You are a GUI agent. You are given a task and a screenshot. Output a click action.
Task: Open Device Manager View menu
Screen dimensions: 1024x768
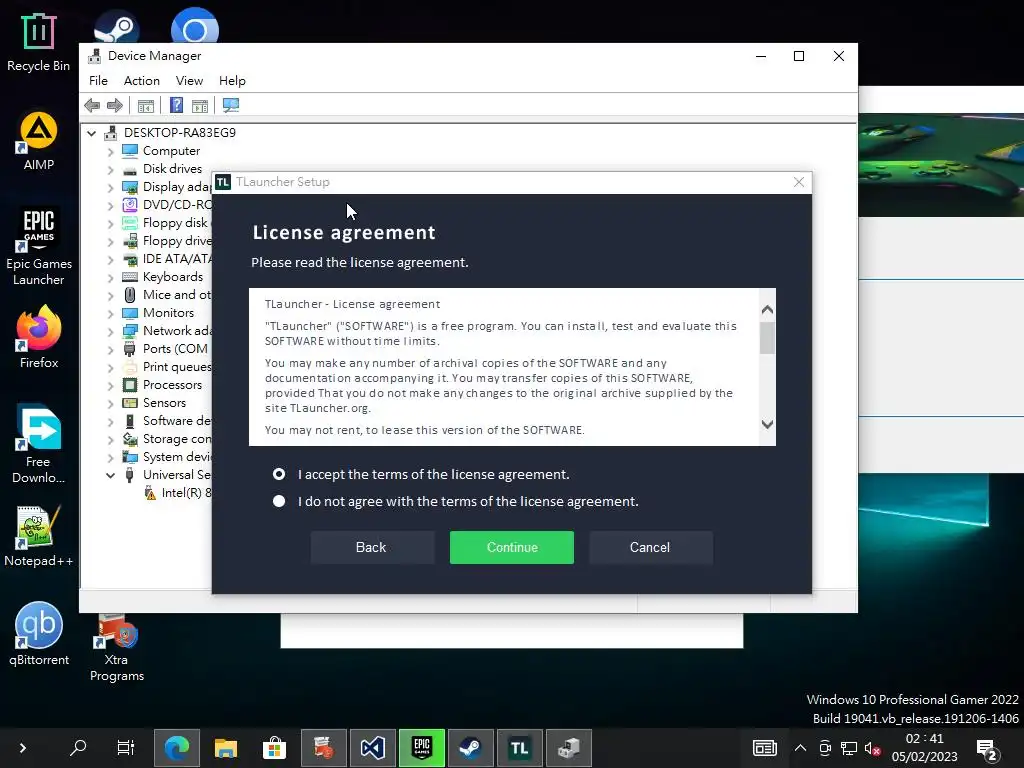tap(189, 81)
